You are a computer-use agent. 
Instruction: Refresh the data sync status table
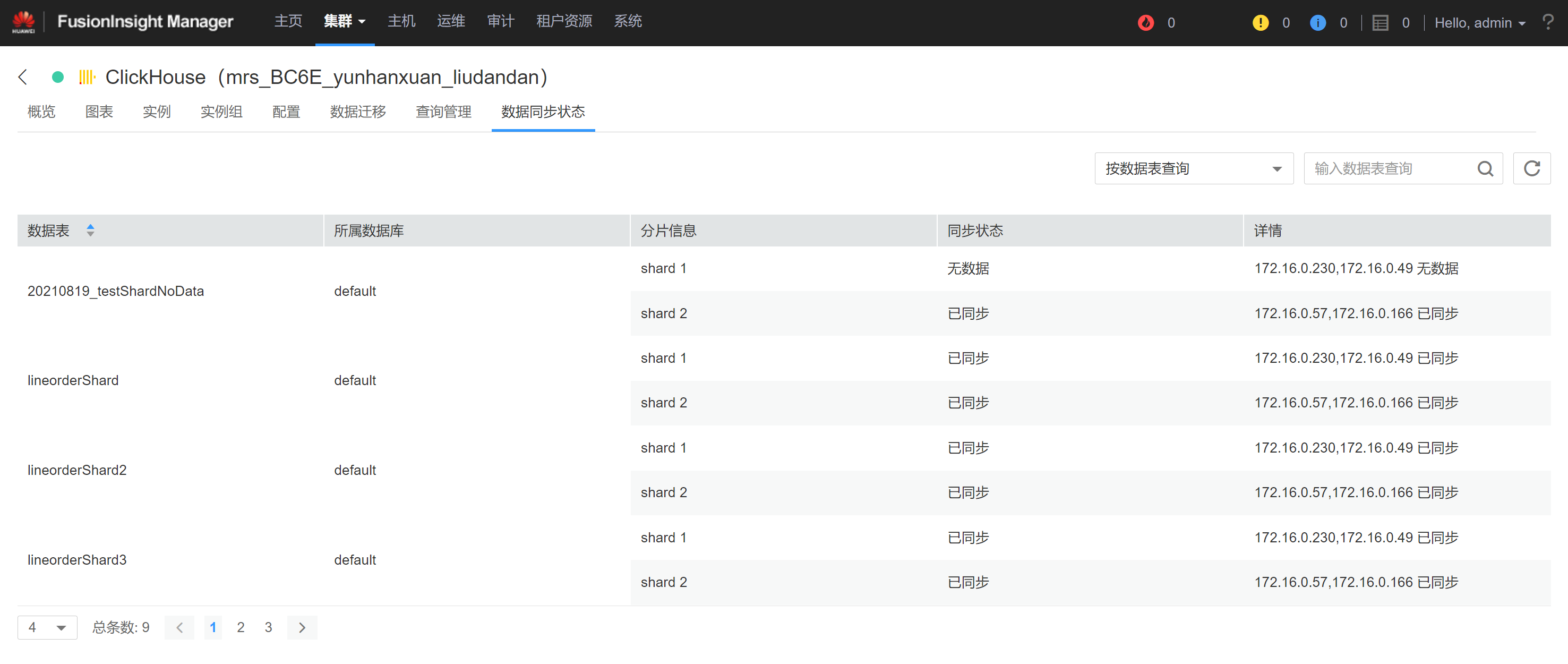click(x=1531, y=169)
